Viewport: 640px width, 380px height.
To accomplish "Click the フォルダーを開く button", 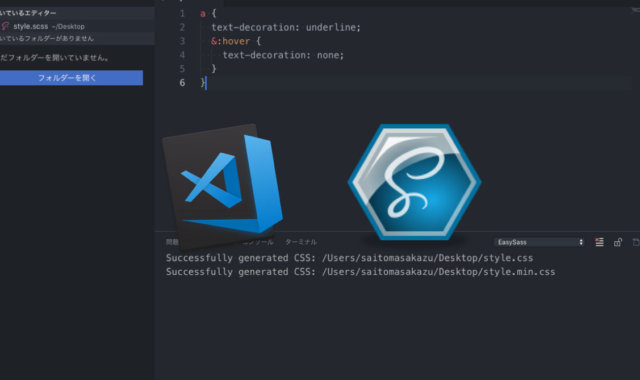I will pyautogui.click(x=71, y=78).
